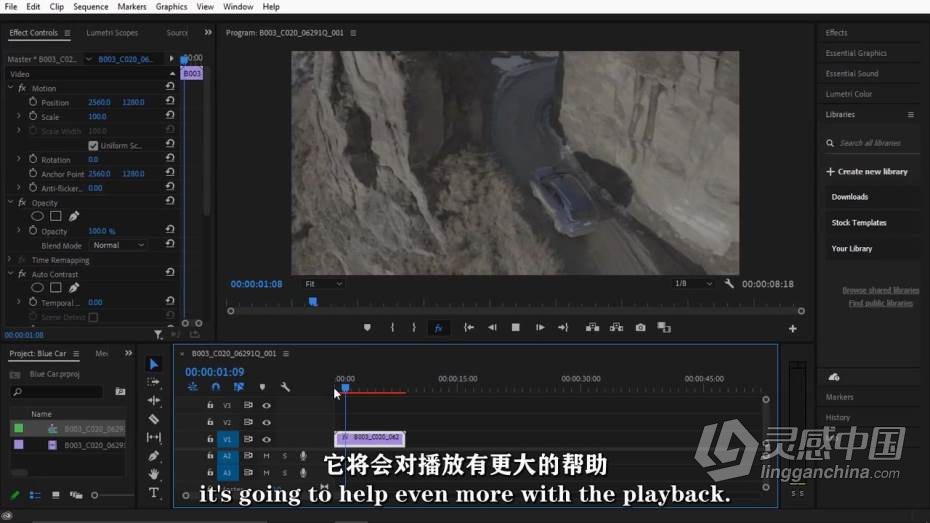
Task: Open program monitor settings wrench
Action: pos(729,284)
